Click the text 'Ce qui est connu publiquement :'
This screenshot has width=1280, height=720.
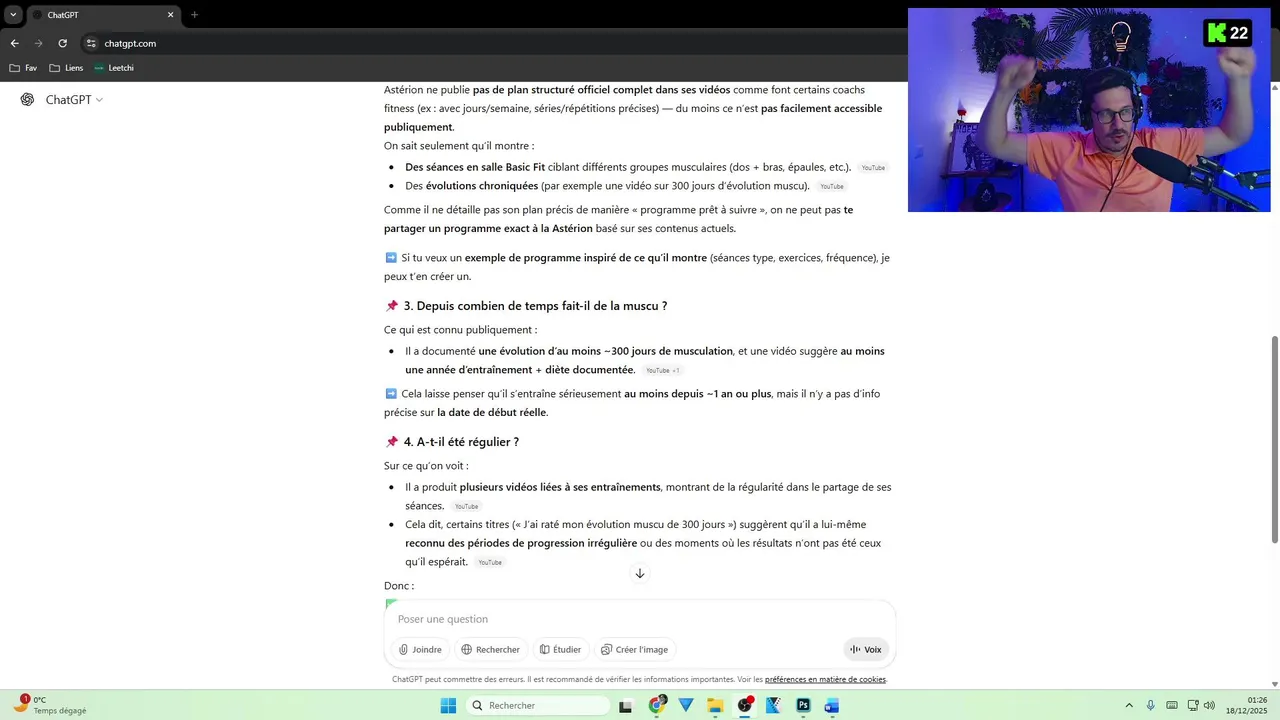[460, 330]
